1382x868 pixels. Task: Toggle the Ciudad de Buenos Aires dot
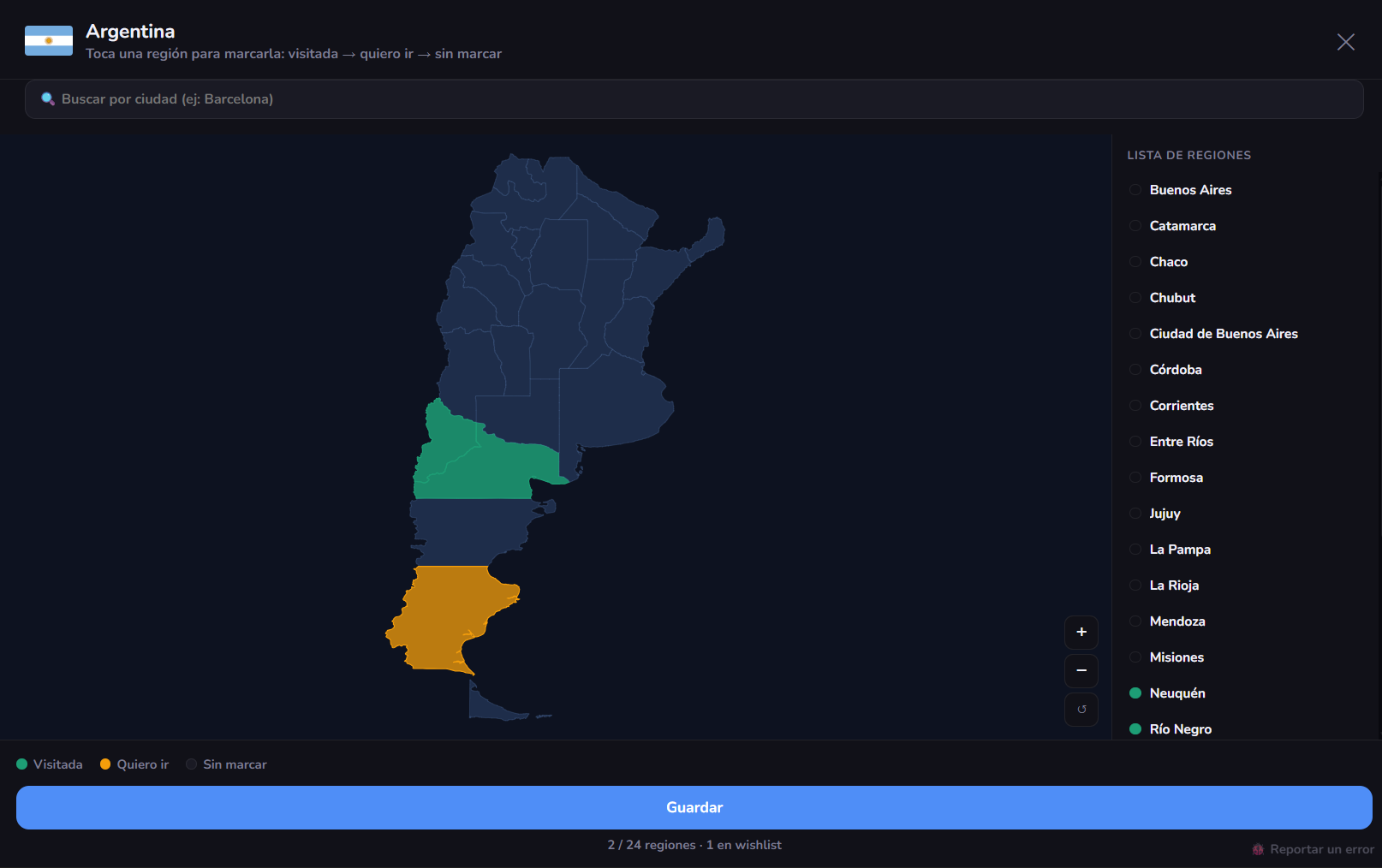click(x=1135, y=334)
